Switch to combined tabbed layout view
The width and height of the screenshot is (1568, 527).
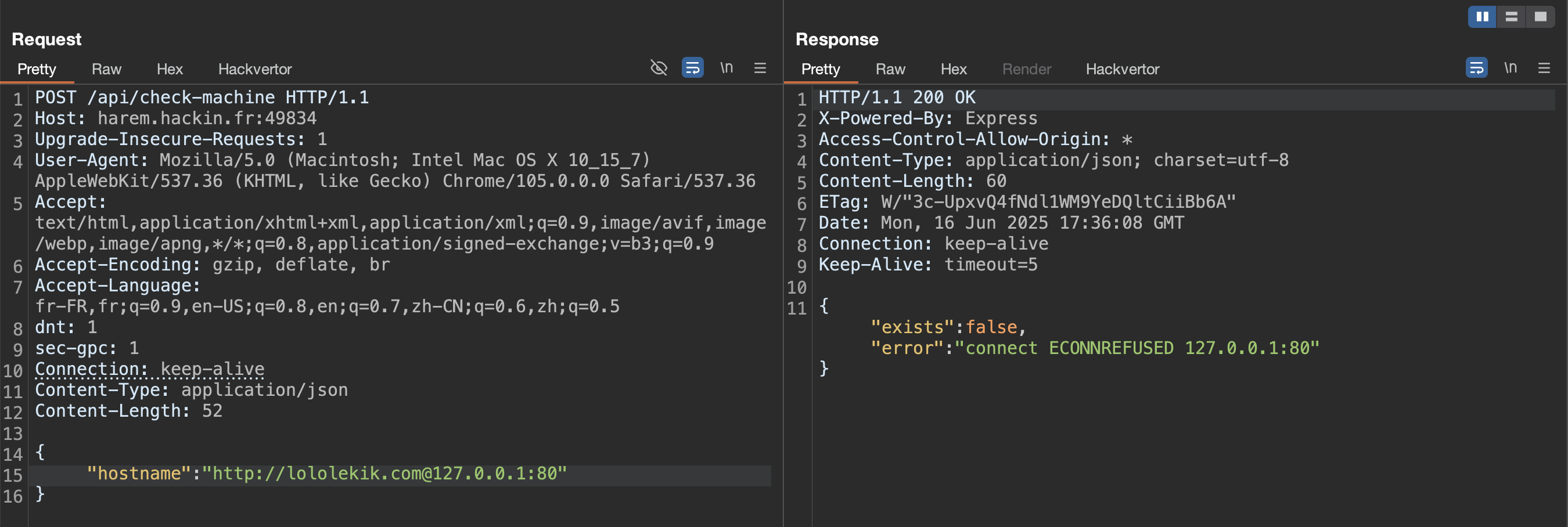click(x=1540, y=17)
